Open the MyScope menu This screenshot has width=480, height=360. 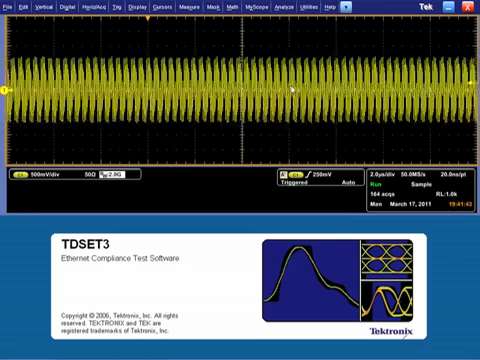[x=257, y=7]
